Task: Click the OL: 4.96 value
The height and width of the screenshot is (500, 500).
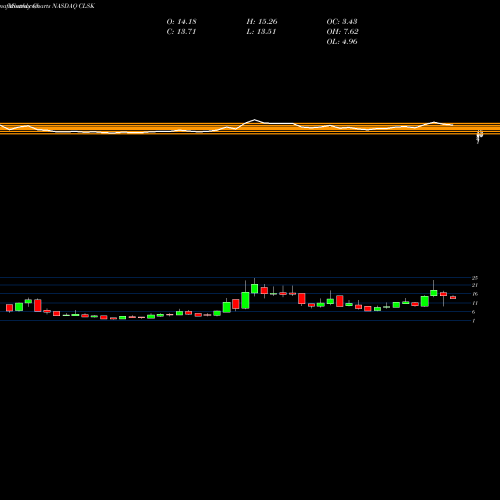Action: click(x=342, y=41)
